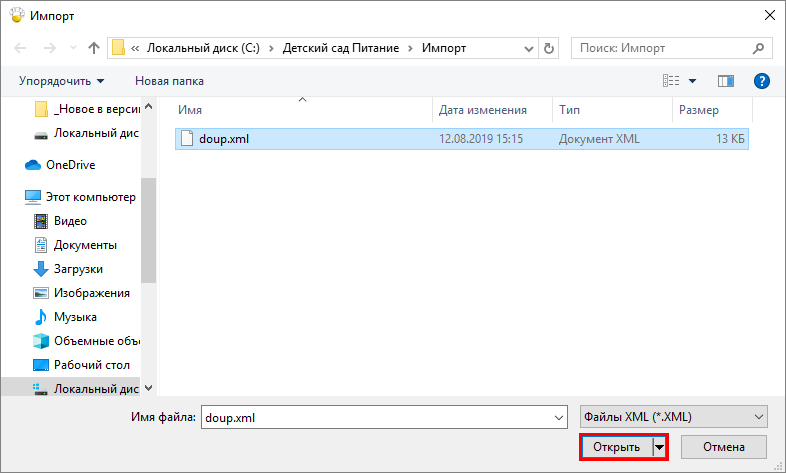Image resolution: width=786 pixels, height=473 pixels.
Task: Click the view mode icon in toolbar
Action: coord(671,81)
